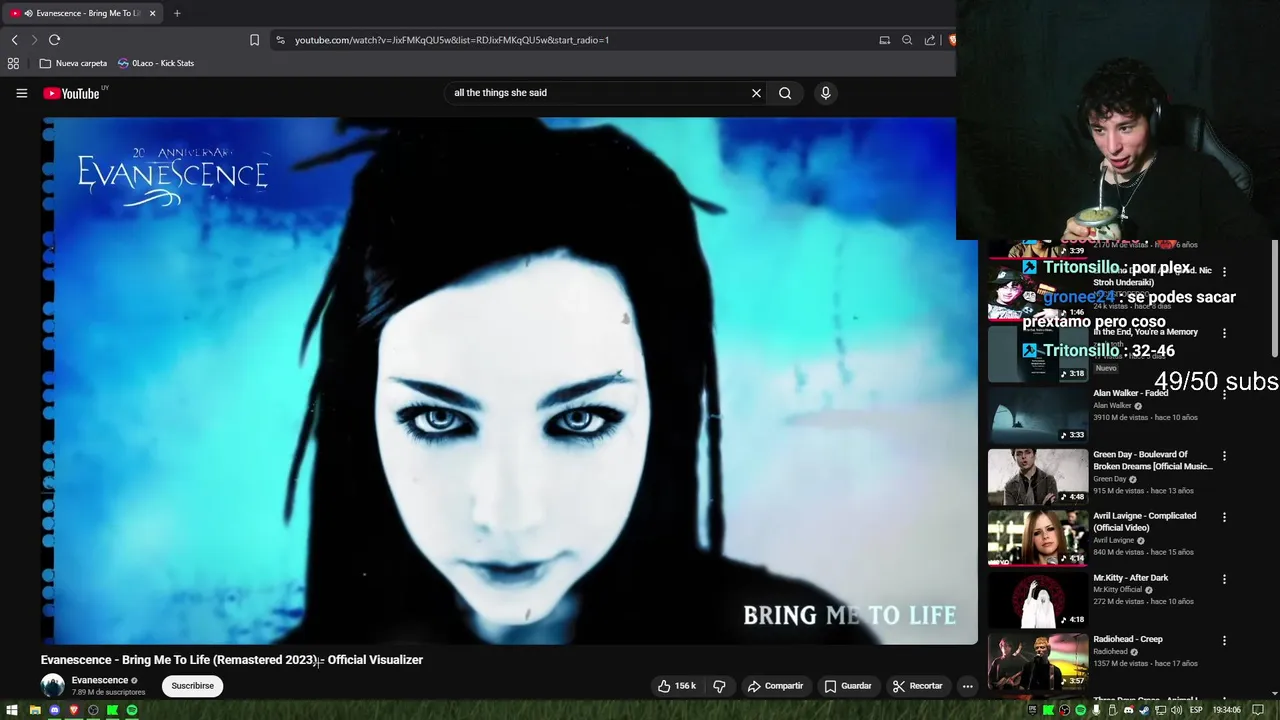
Task: Open the zoom magnifier icon in the address bar
Action: tap(907, 40)
